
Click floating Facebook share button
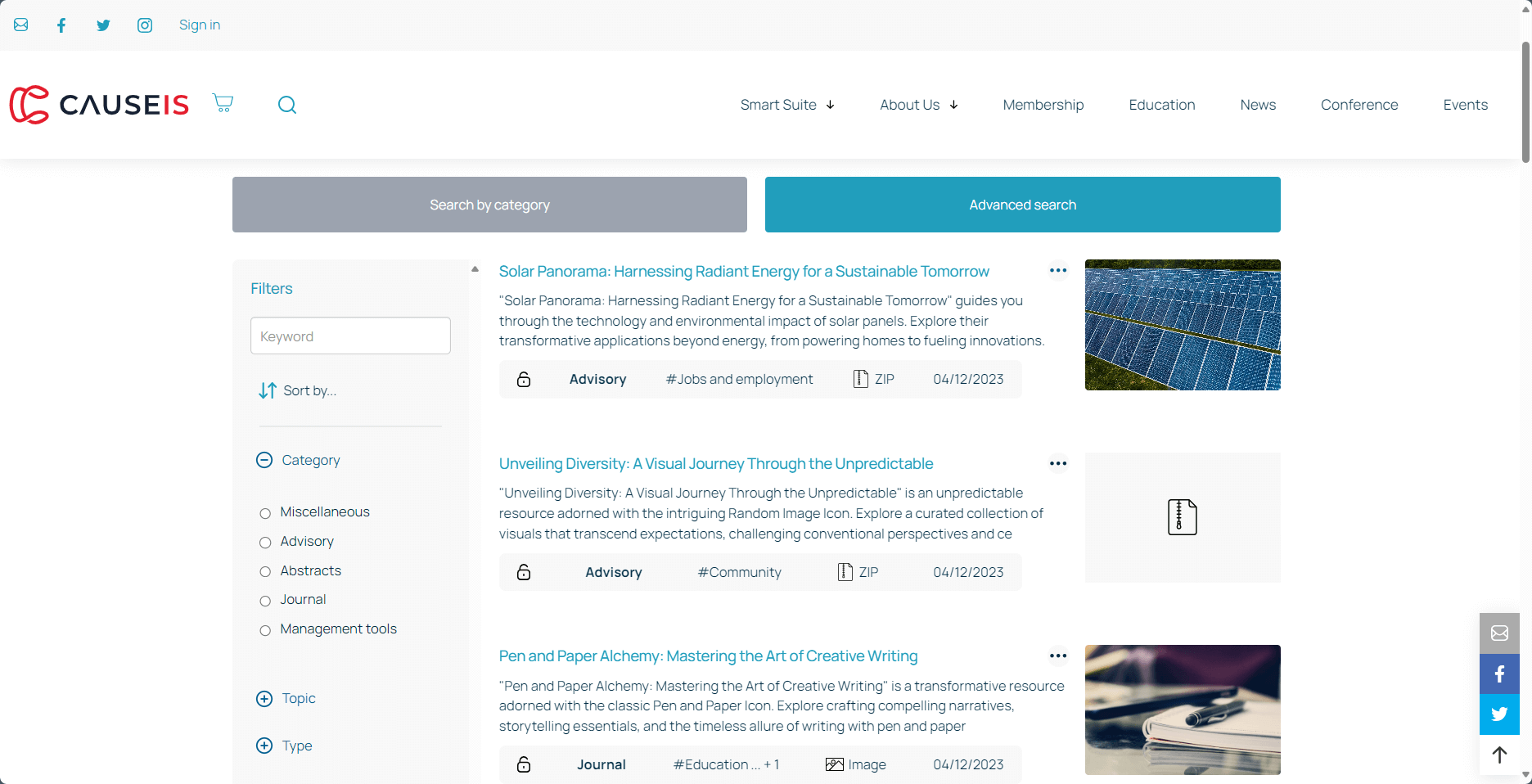click(x=1499, y=674)
